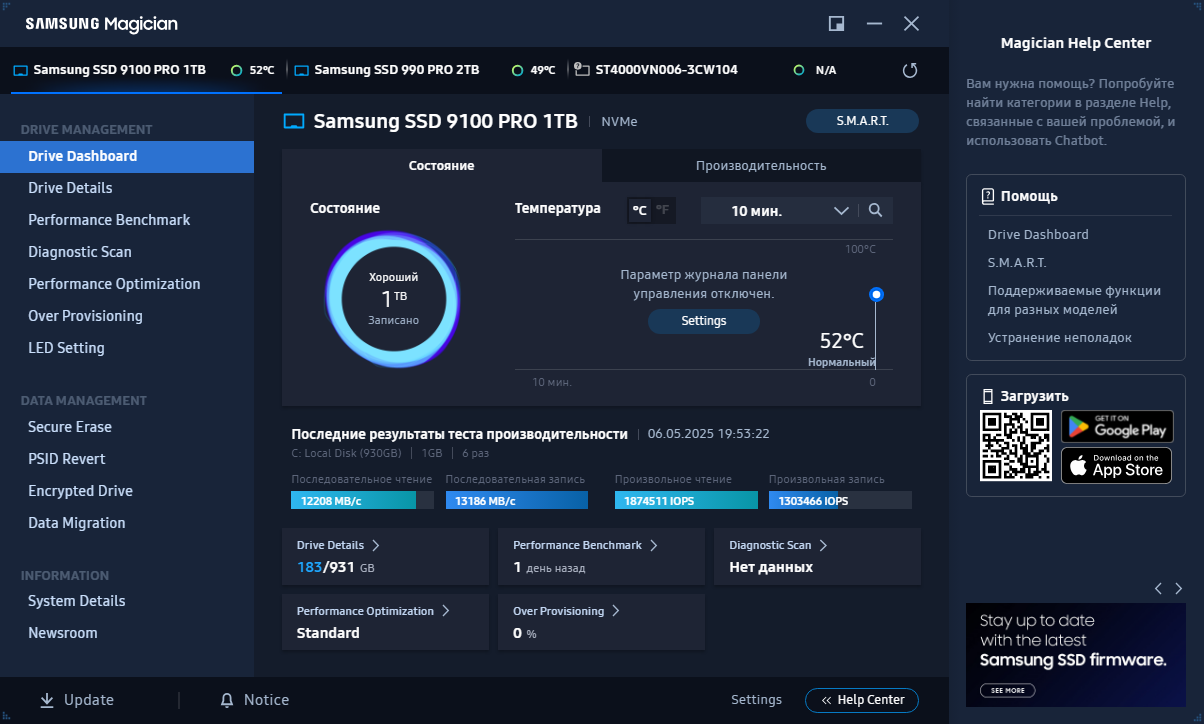Click the refresh drives icon
The image size is (1204, 724).
tap(909, 70)
